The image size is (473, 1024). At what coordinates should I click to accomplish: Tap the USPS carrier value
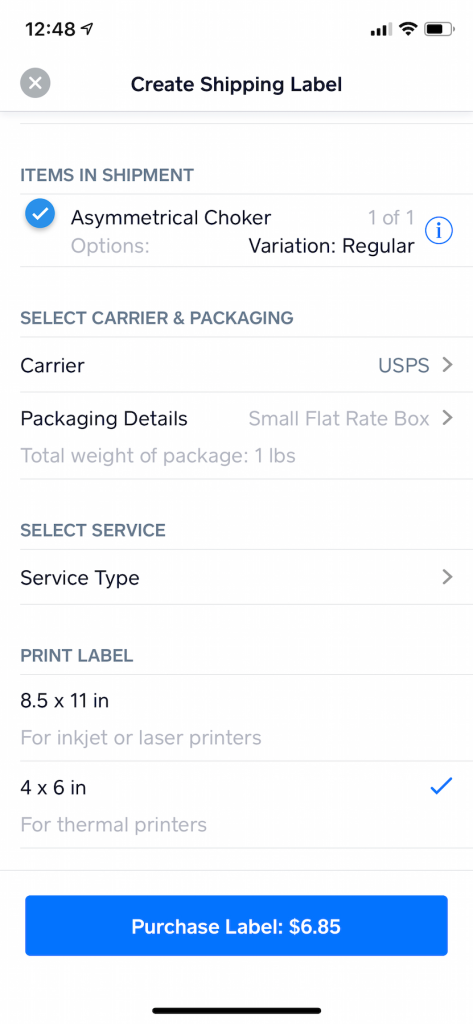click(x=404, y=365)
